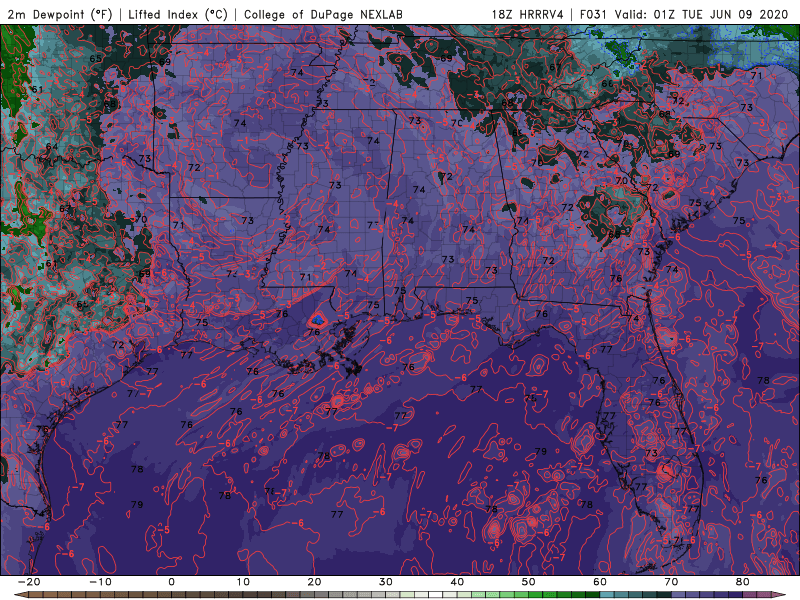Image resolution: width=800 pixels, height=600 pixels.
Task: Click the "64" dewpoint value on the map
Action: (52, 147)
